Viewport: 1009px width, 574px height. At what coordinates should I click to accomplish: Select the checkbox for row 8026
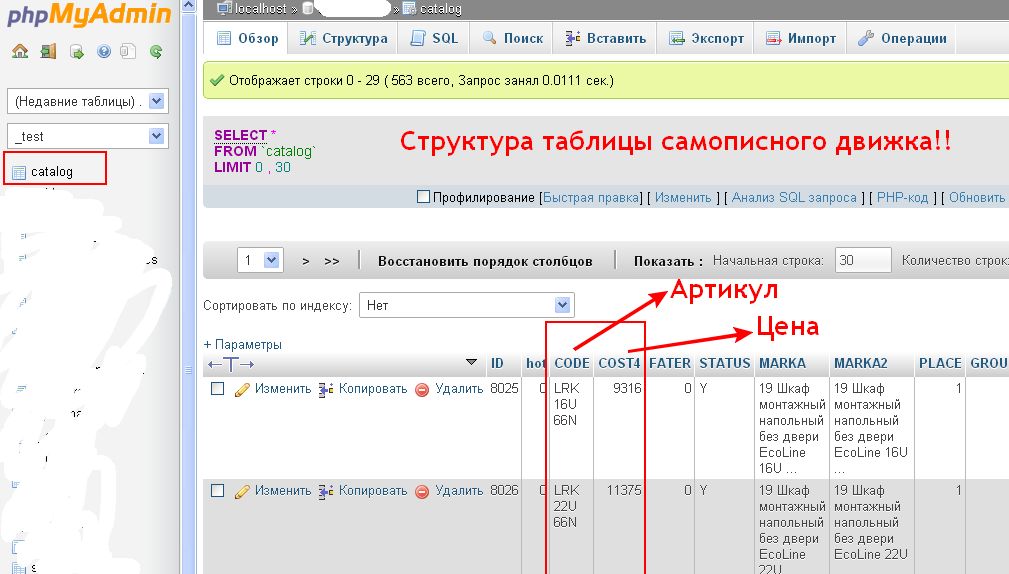[x=218, y=491]
